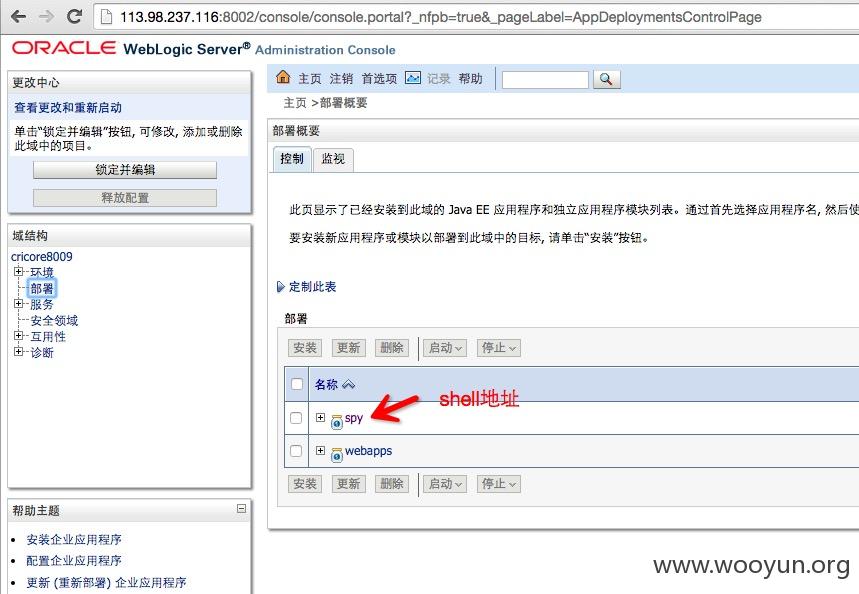Click 记录 in the toolbar
The width and height of the screenshot is (859, 594).
(x=439, y=78)
